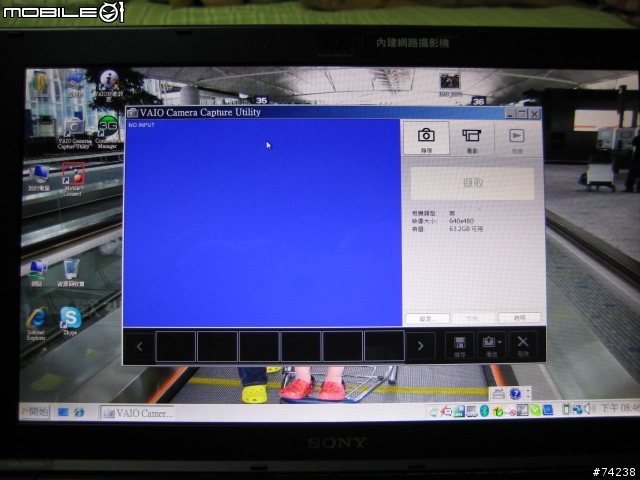The width and height of the screenshot is (640, 480).
Task: Click the blue help floating toolbar icon
Action: click(x=515, y=394)
